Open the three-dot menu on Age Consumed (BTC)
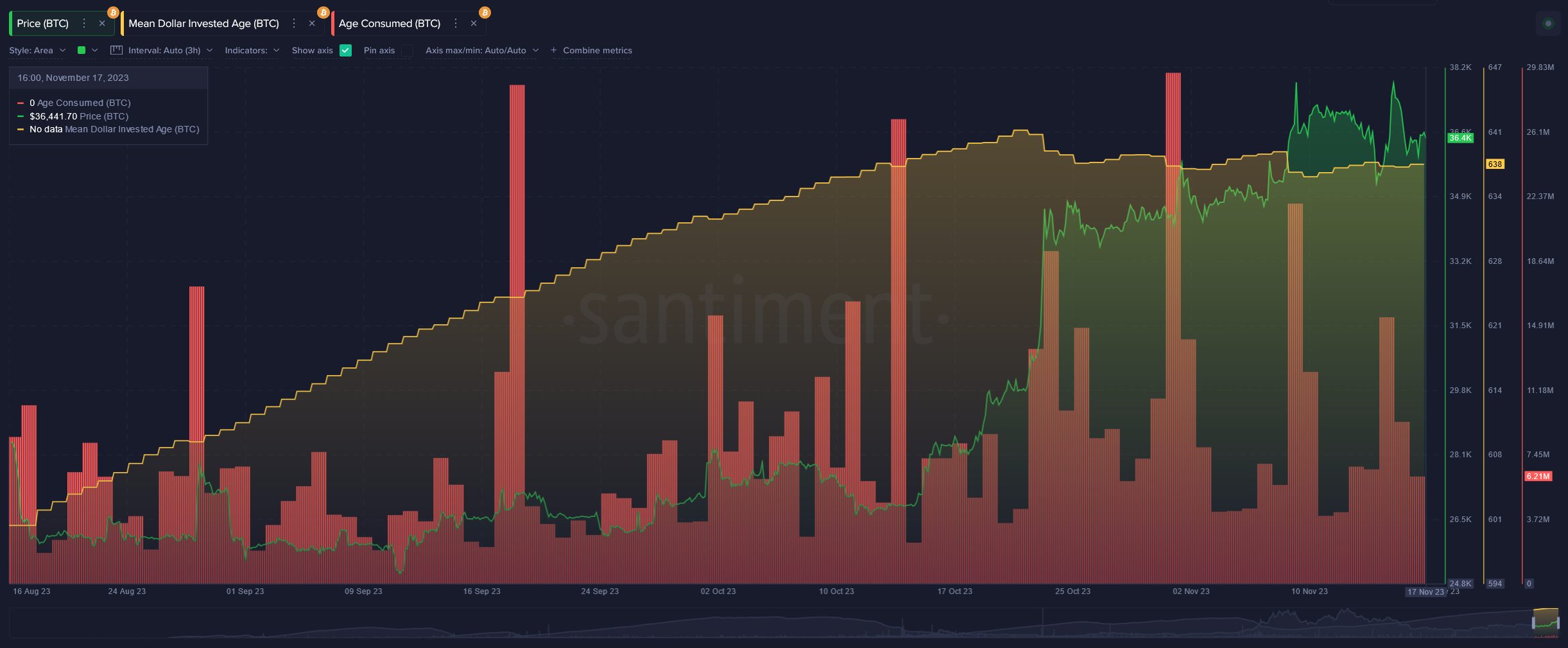Screen dimensions: 1568x648 pos(456,23)
